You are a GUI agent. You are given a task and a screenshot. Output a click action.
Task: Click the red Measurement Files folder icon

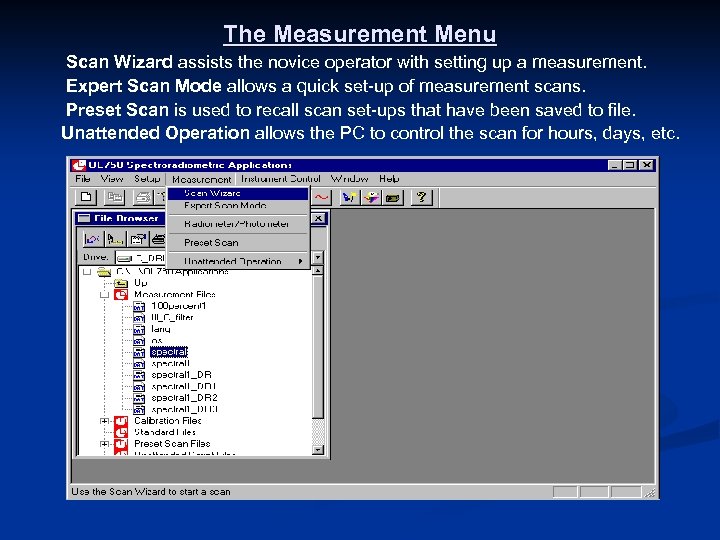point(121,294)
